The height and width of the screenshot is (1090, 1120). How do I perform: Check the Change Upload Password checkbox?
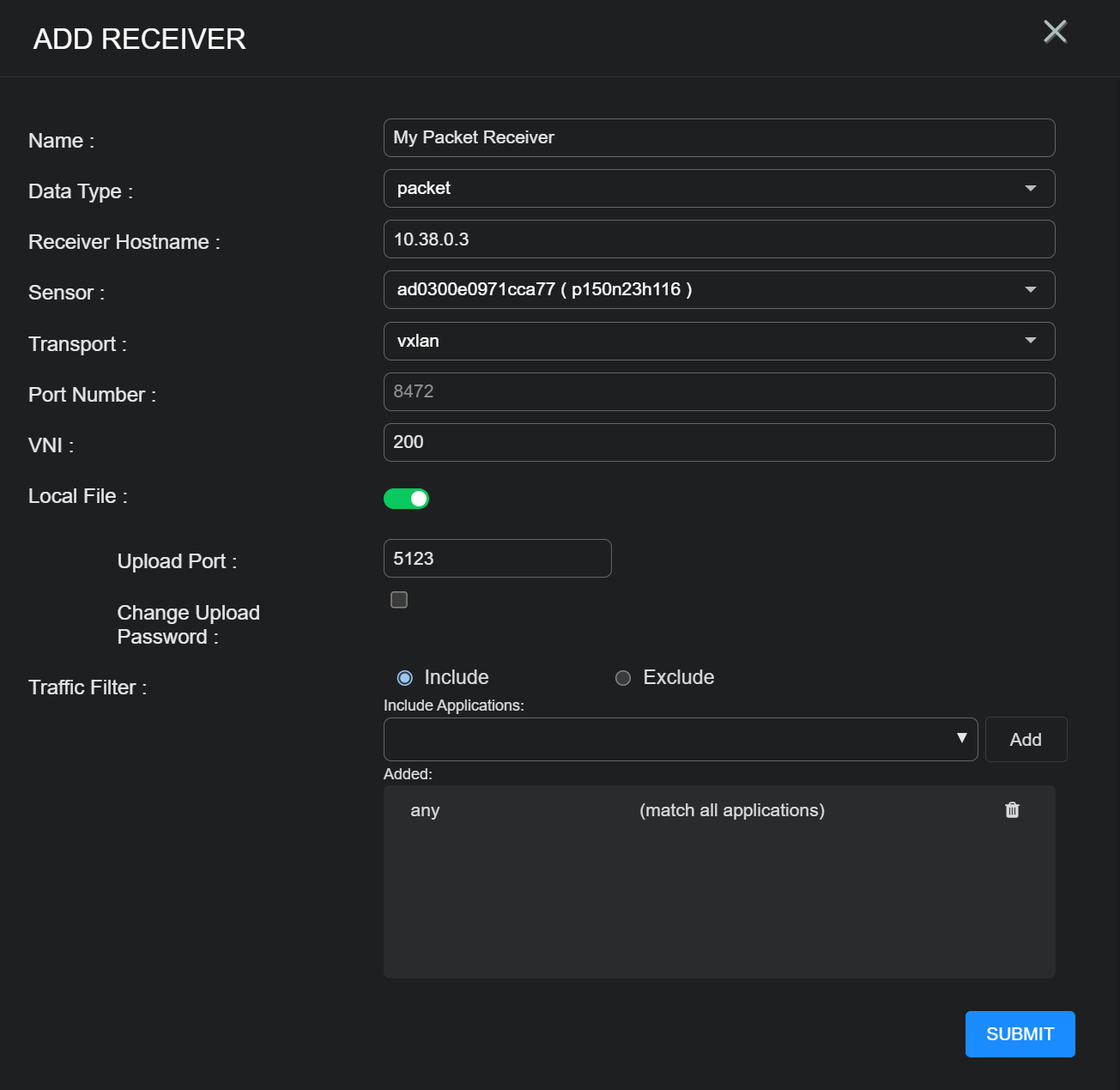pyautogui.click(x=399, y=599)
